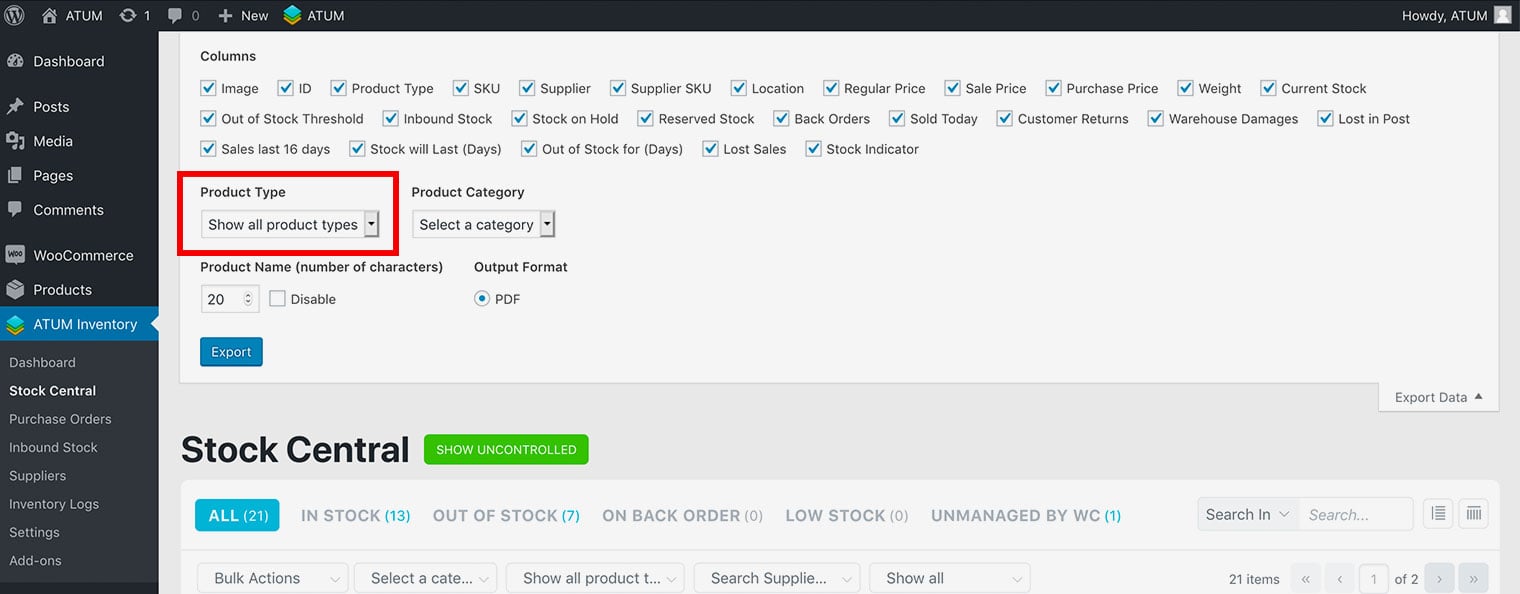The height and width of the screenshot is (594, 1520).
Task: Uncheck the Supplier SKU column checkbox
Action: [x=618, y=88]
